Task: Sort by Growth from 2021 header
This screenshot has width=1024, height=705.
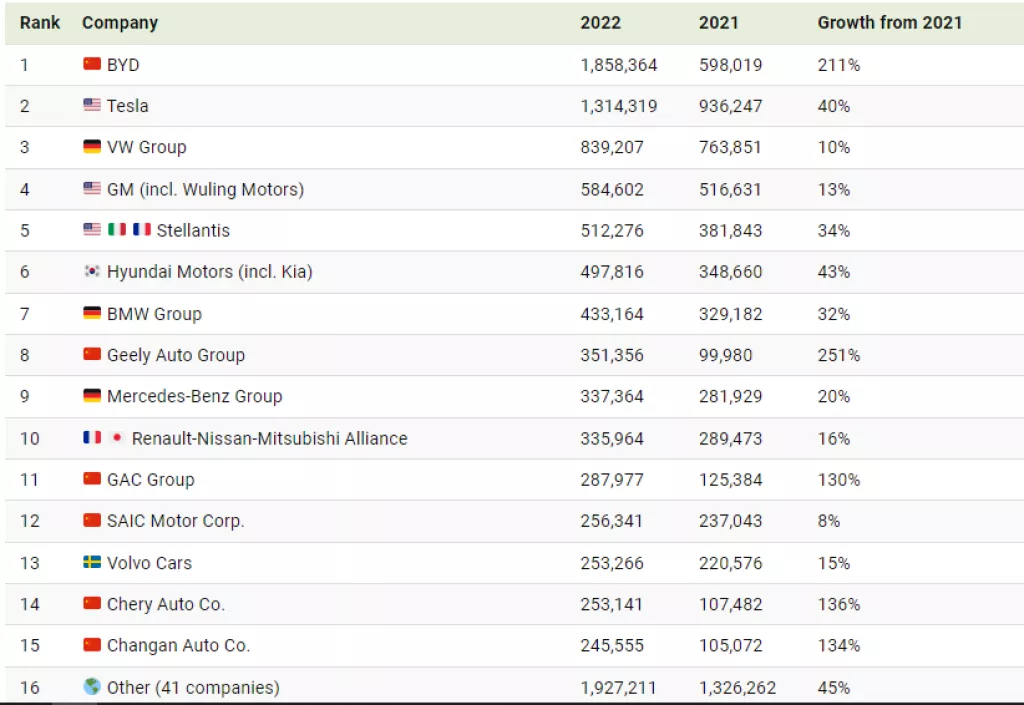Action: click(x=890, y=22)
